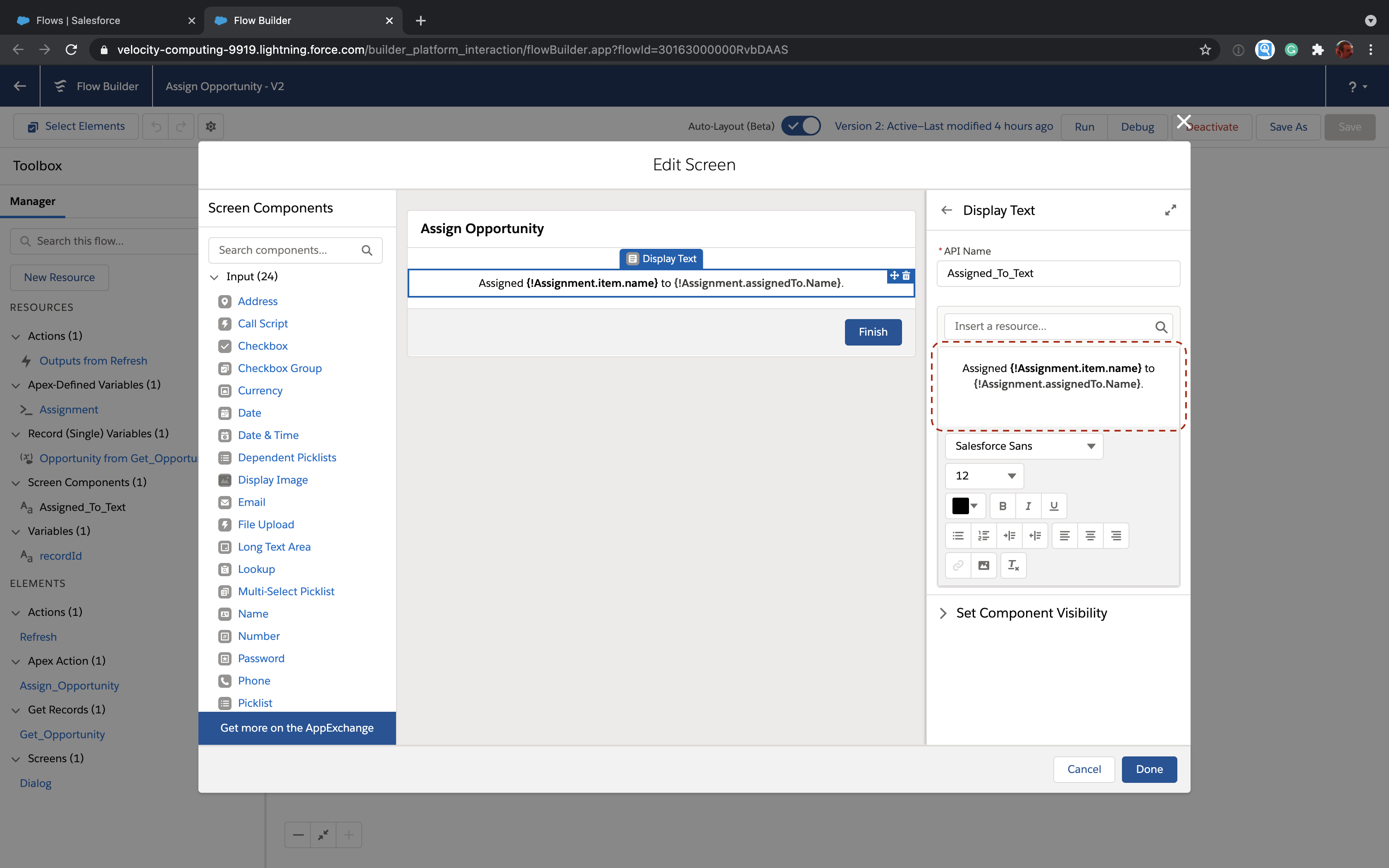Expand the Display Text properties panel

pos(1170,210)
